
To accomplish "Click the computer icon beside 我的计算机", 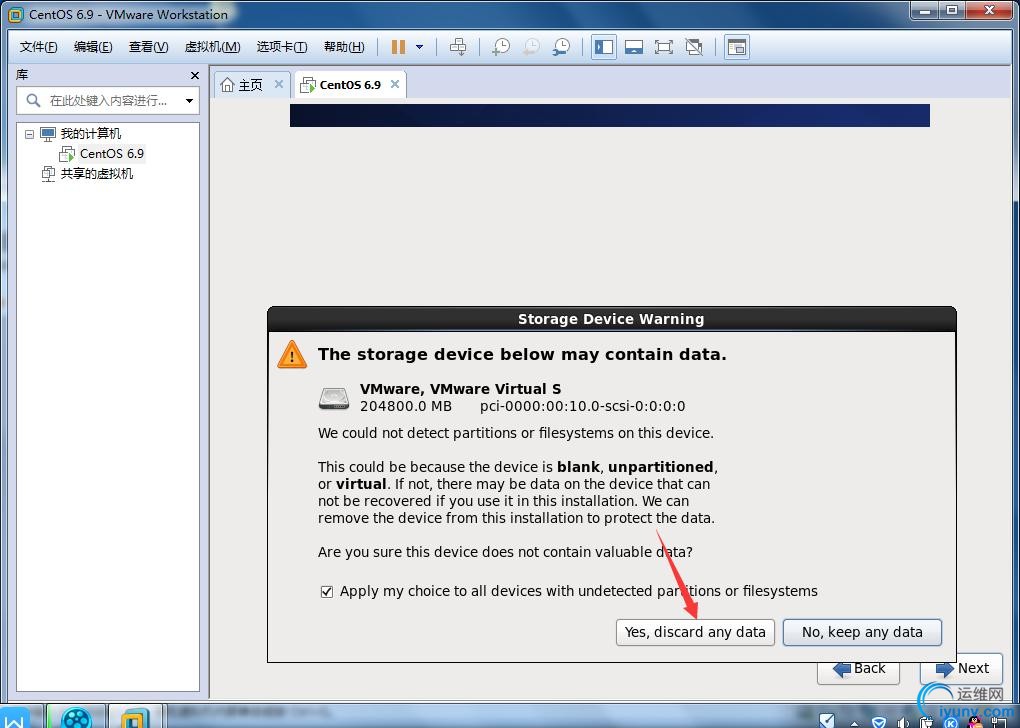I will (48, 134).
